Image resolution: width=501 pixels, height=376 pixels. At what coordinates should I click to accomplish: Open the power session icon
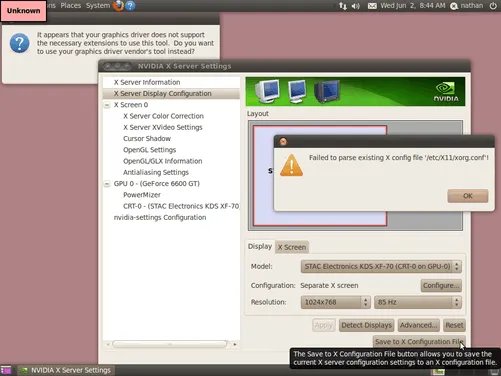tap(493, 6)
